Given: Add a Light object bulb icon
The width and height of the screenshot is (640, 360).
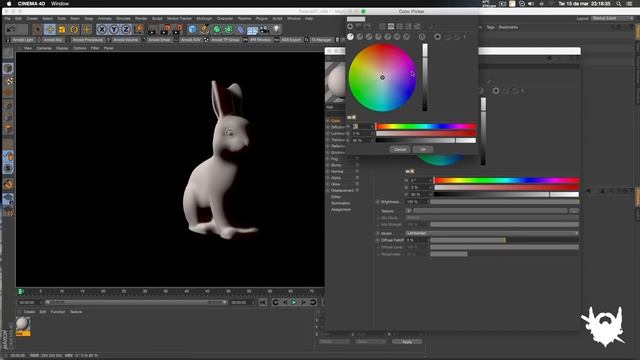Looking at the screenshot, I should coord(276,29).
